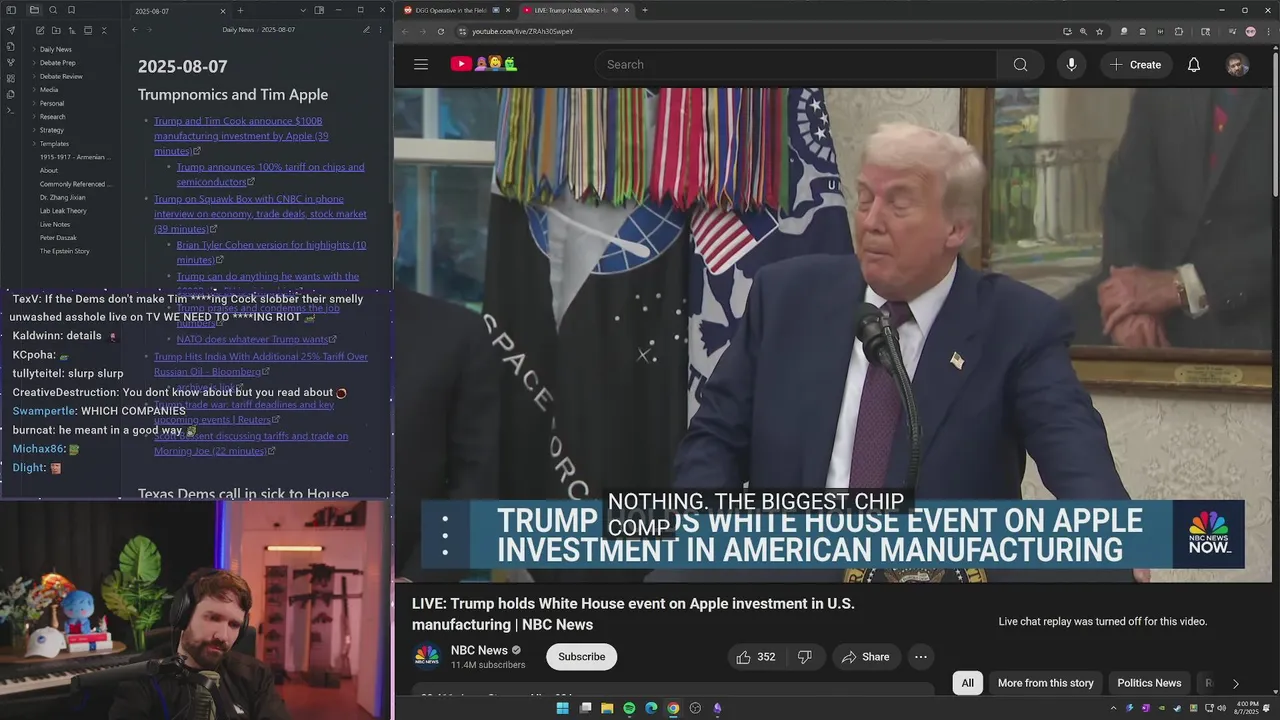
Task: Open the Lab Leak Theory note
Action: 63,211
